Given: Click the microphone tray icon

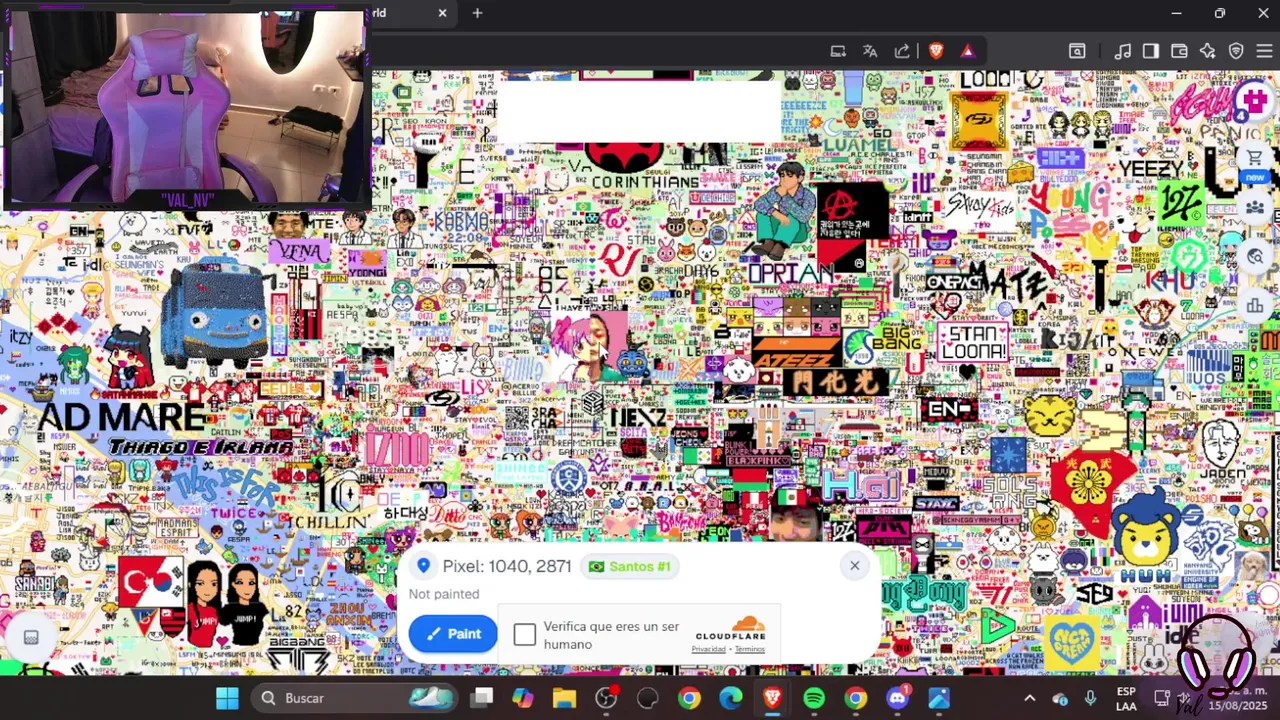Looking at the screenshot, I should (1090, 698).
